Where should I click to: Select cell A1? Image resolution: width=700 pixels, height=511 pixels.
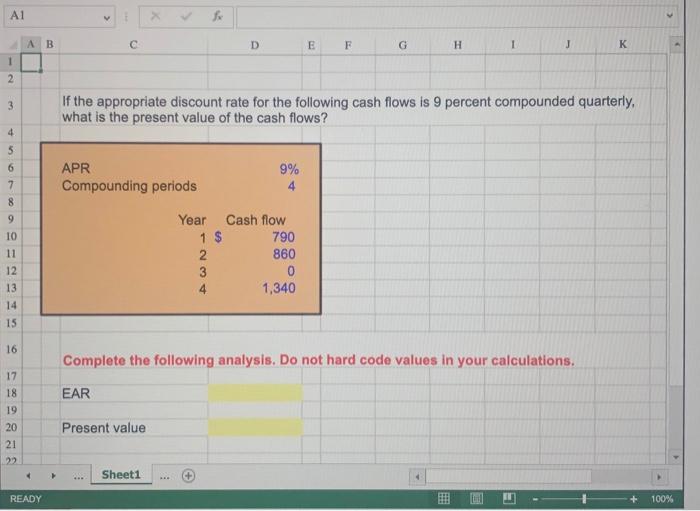tap(31, 62)
